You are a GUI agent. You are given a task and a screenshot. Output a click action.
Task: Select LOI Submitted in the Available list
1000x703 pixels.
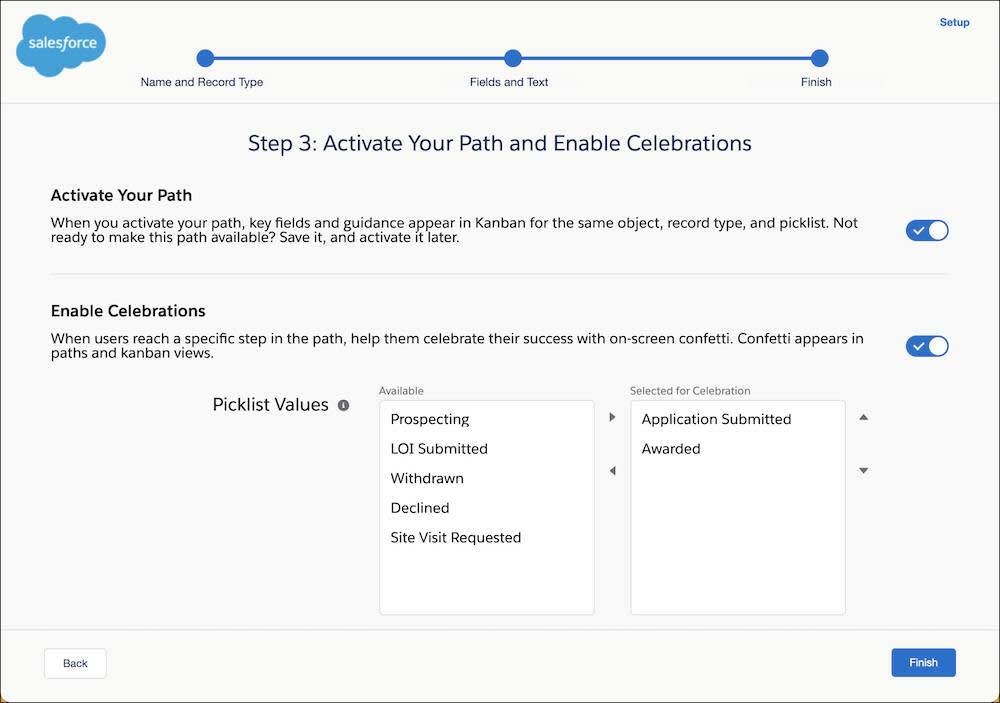[487, 448]
